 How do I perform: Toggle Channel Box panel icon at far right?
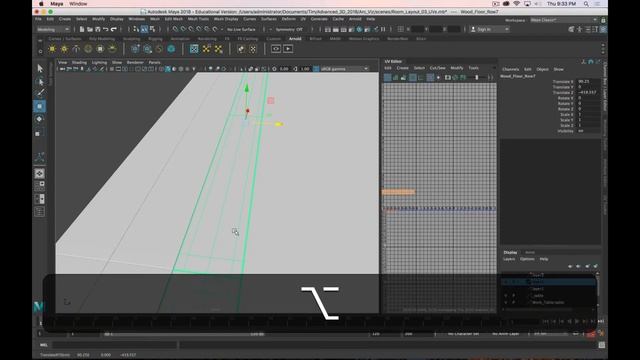(x=603, y=29)
